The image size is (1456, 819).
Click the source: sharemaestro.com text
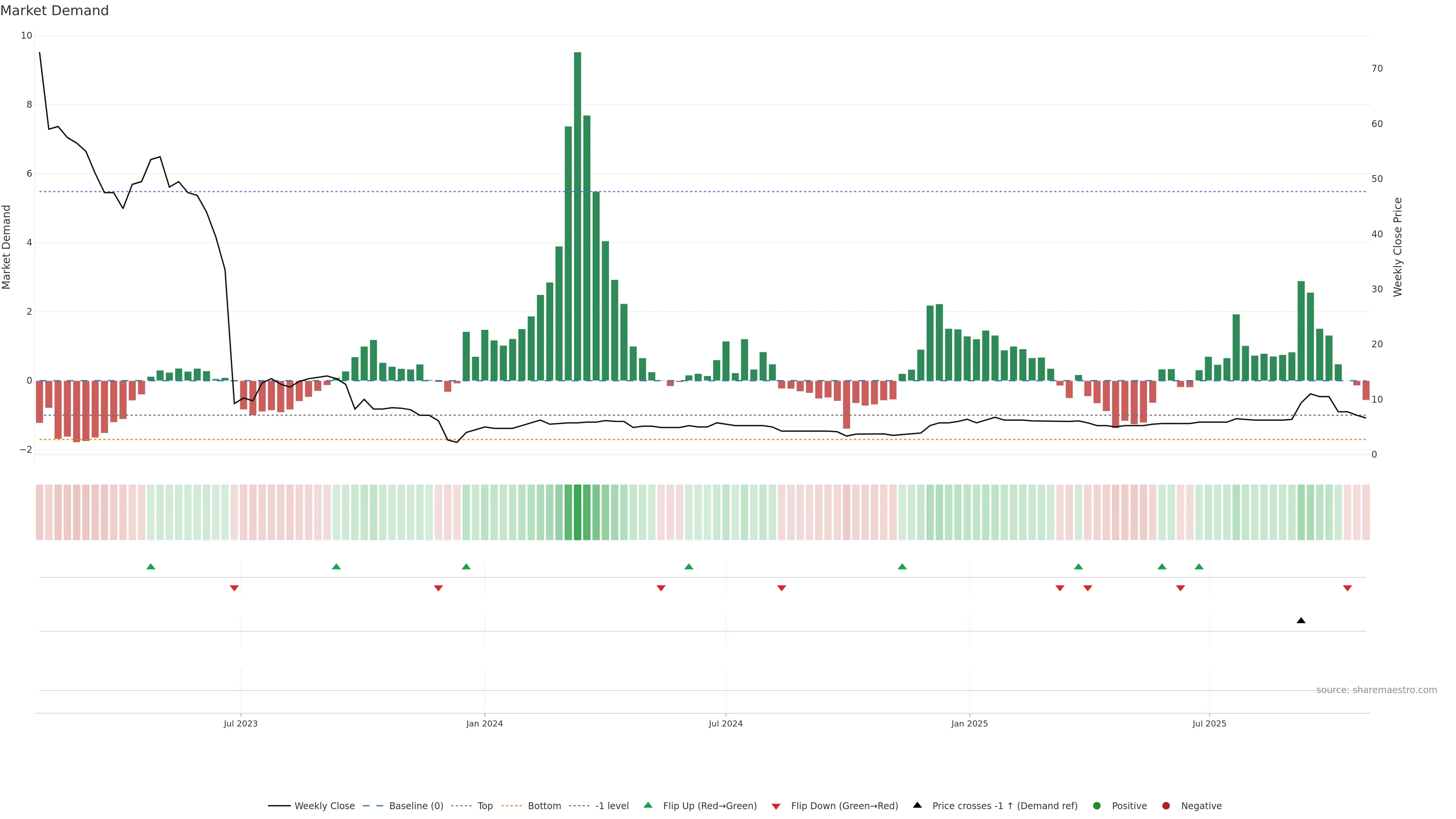pos(1376,690)
